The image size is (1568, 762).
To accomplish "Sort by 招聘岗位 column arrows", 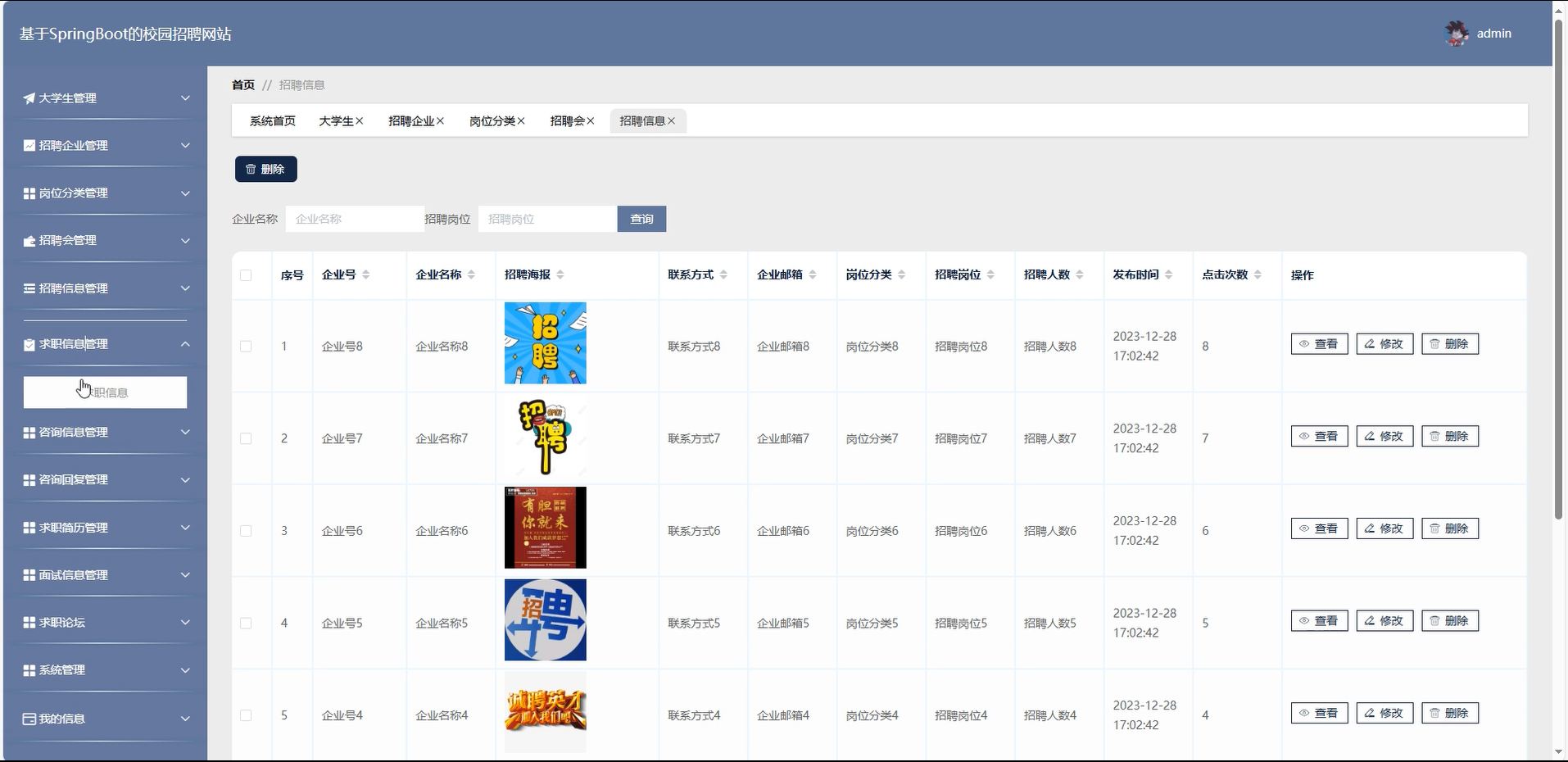I will [990, 275].
